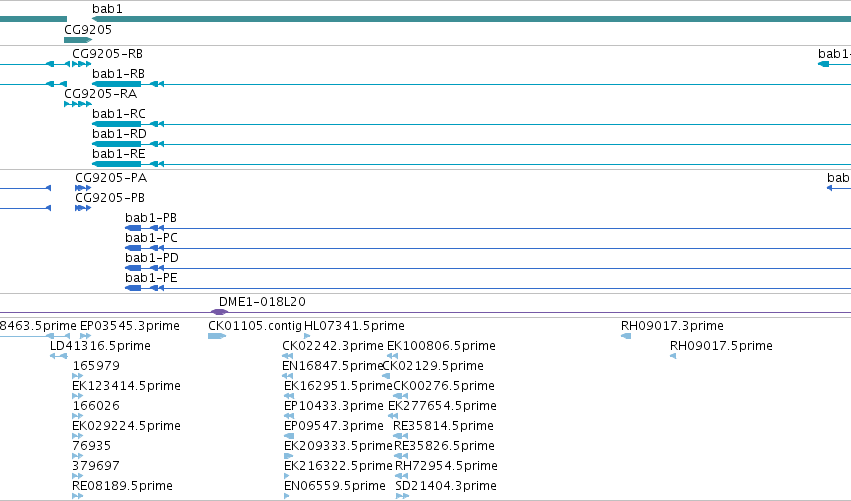Viewport: 851px width, 501px height.
Task: Click the CG9205-PA protein feature
Action: coord(83,188)
